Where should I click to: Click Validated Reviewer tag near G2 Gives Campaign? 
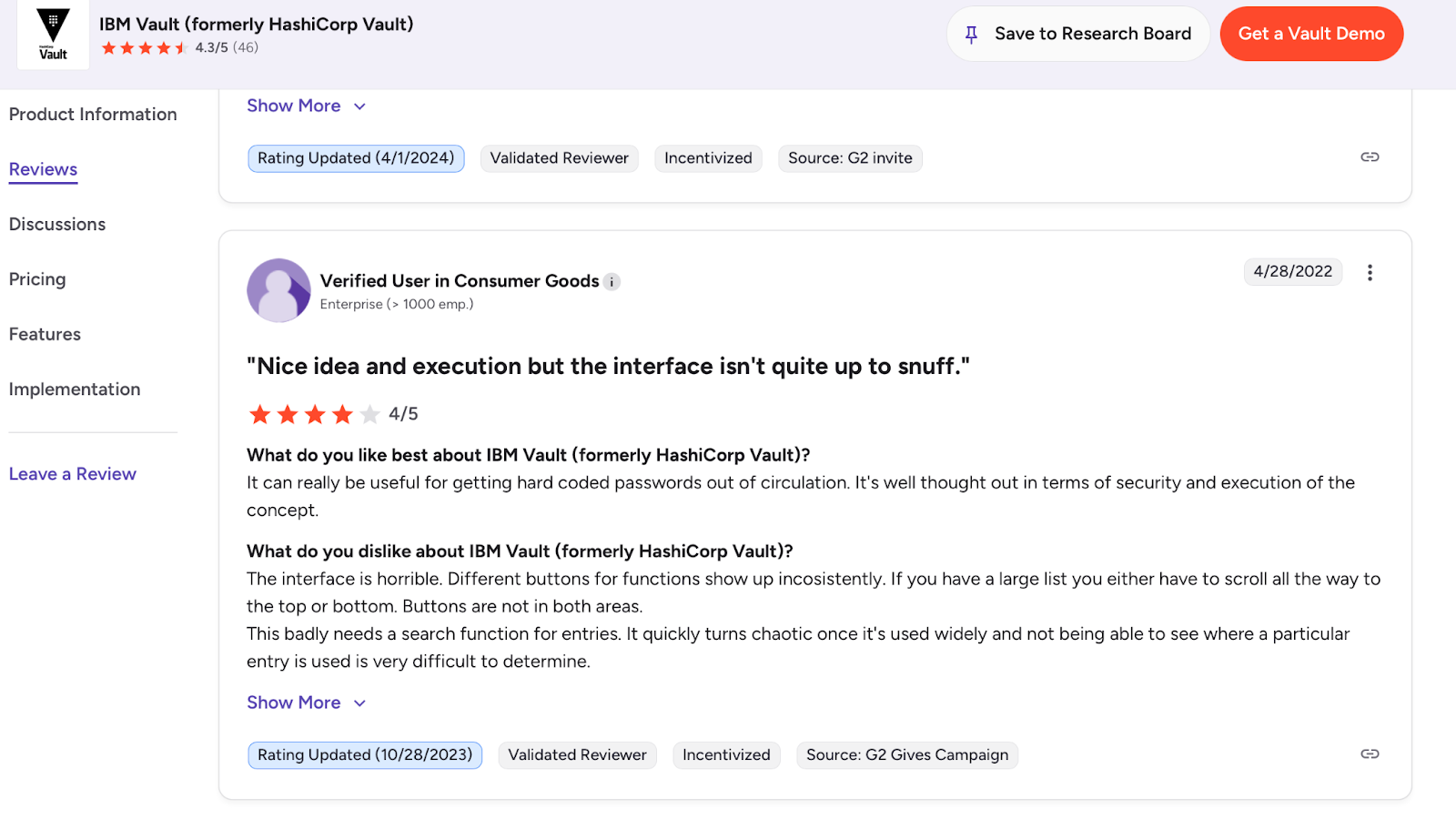(578, 755)
